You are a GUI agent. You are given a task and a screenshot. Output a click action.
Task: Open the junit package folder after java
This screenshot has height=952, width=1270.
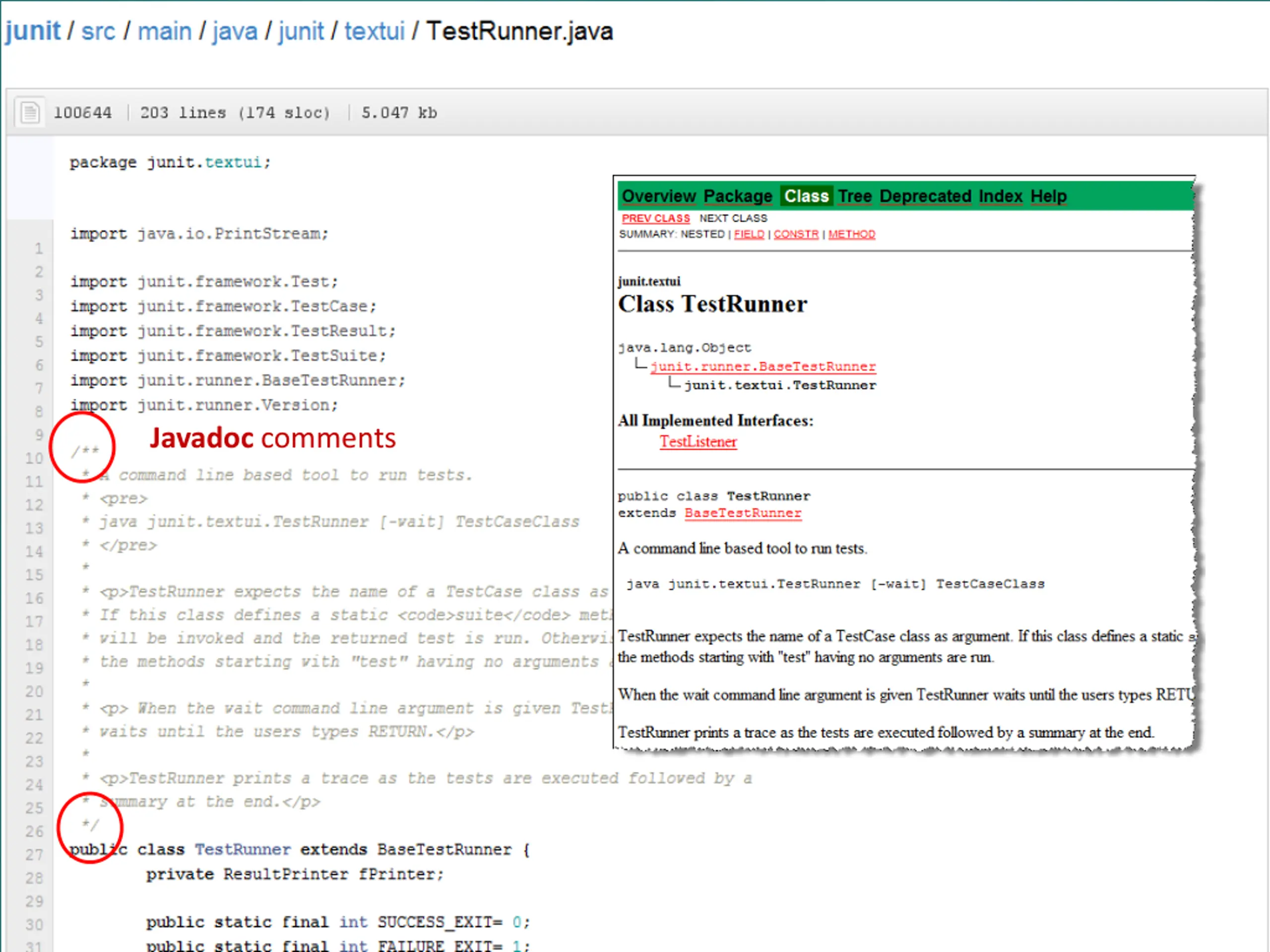pos(301,32)
